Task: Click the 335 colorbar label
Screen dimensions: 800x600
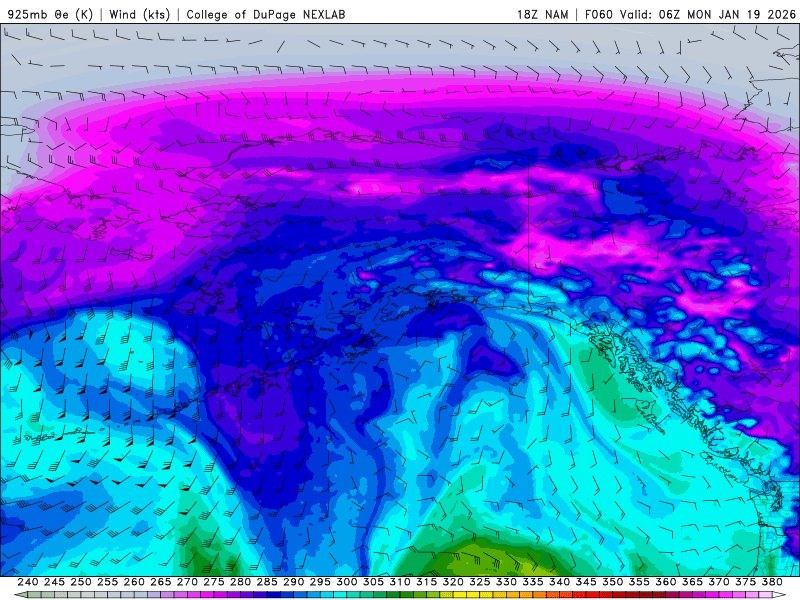Action: (x=533, y=582)
